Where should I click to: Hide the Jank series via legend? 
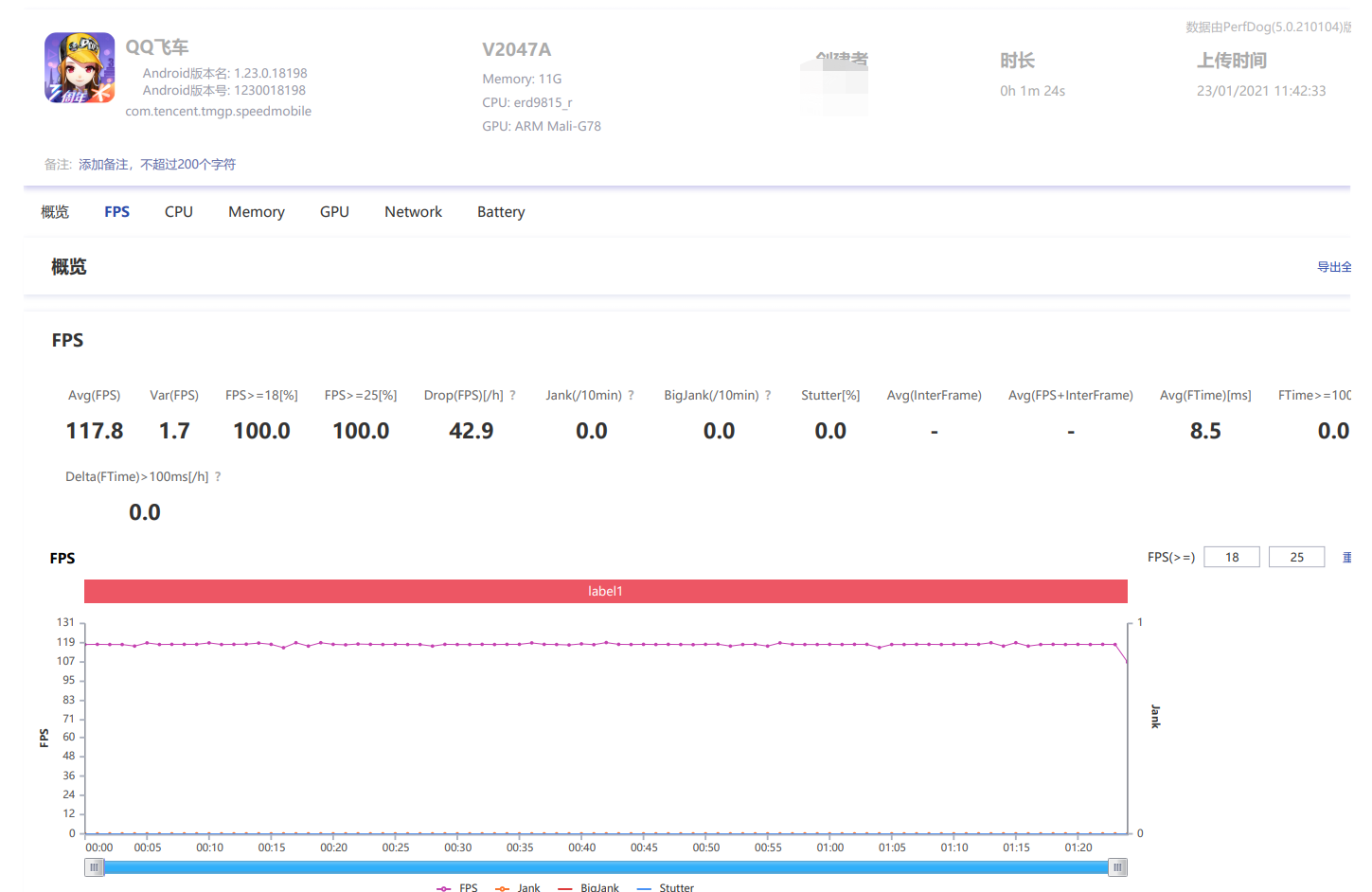tap(518, 888)
